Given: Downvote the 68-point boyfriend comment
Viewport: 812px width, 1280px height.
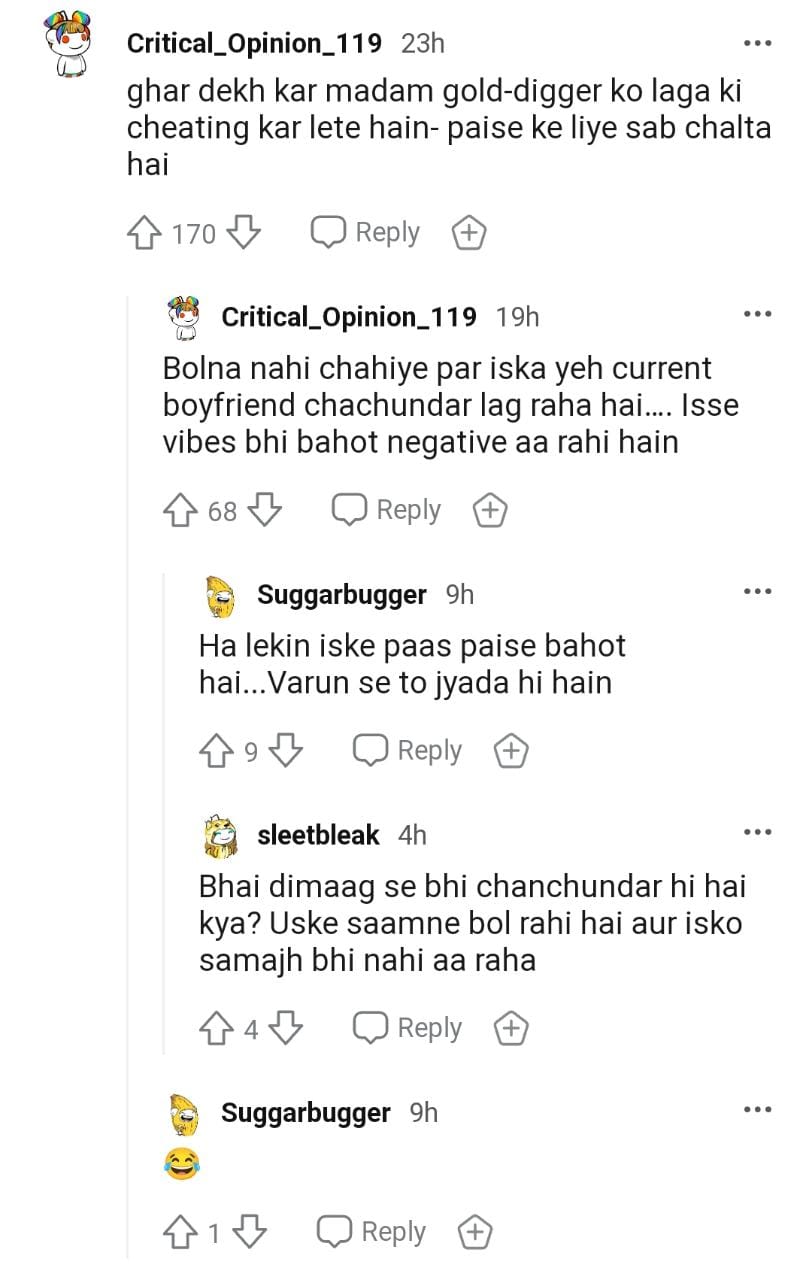Looking at the screenshot, I should (x=263, y=511).
